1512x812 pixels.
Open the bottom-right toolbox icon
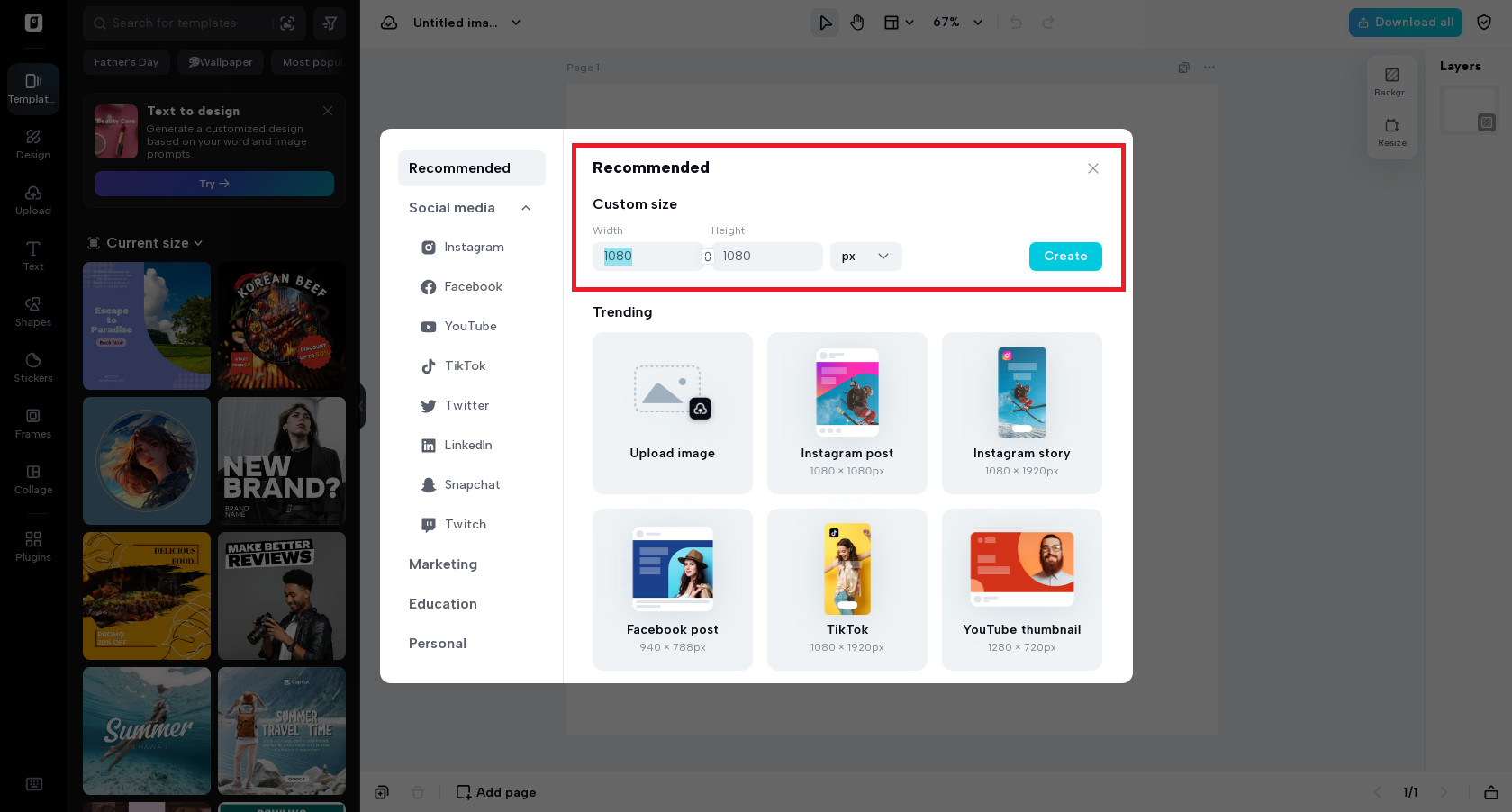click(x=1491, y=792)
